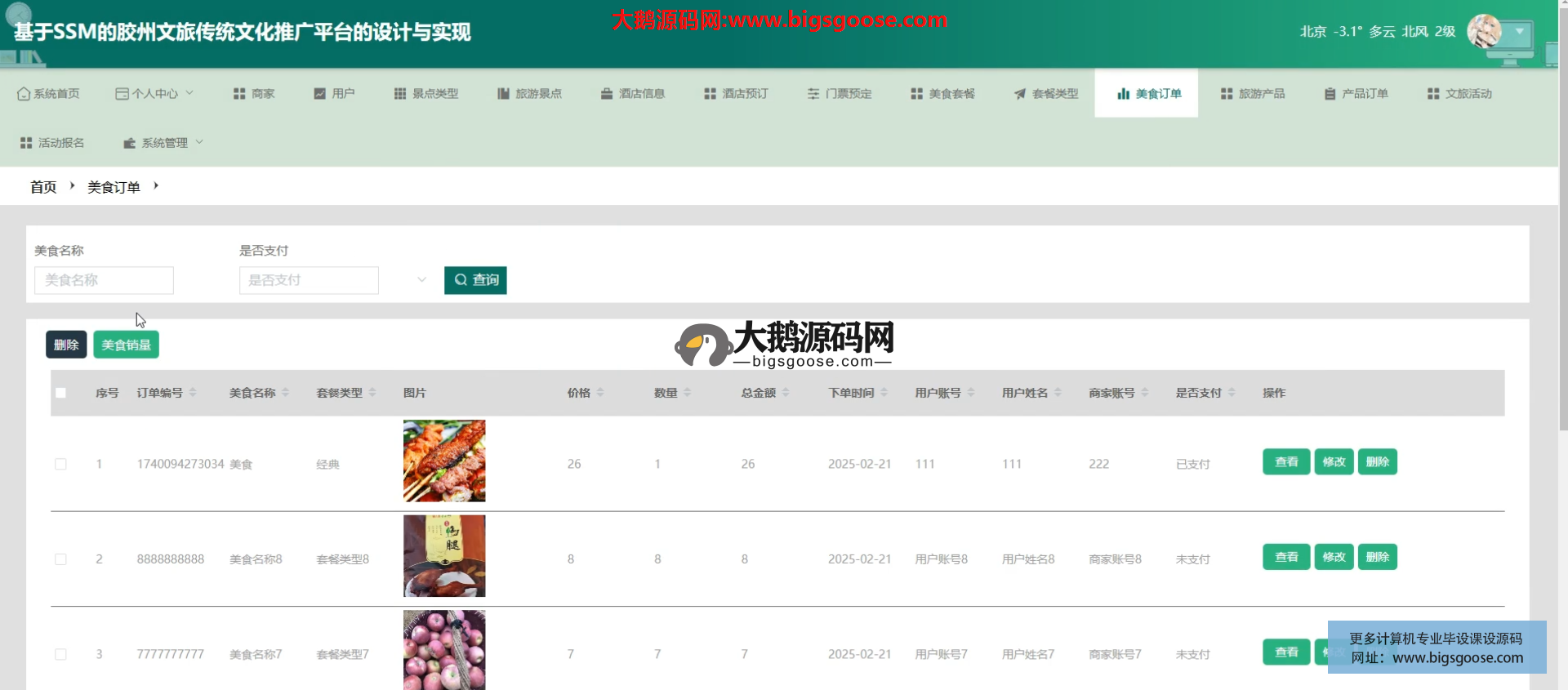Click the sliders icon next to 门票预定

point(813,94)
